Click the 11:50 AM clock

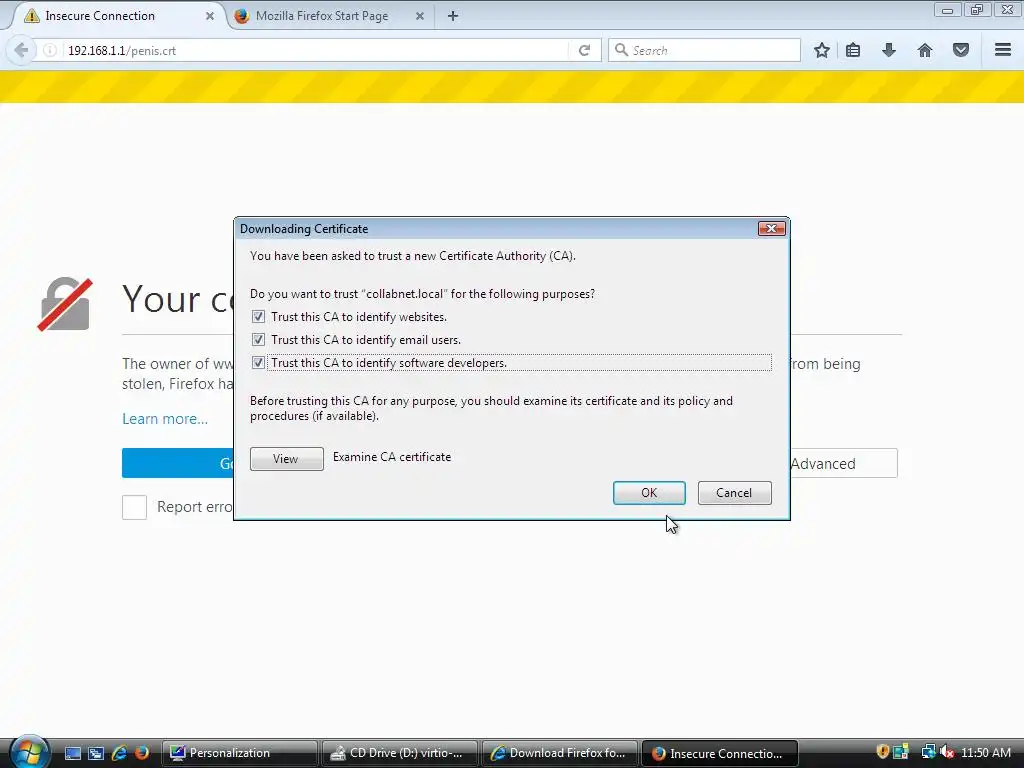[x=985, y=753]
